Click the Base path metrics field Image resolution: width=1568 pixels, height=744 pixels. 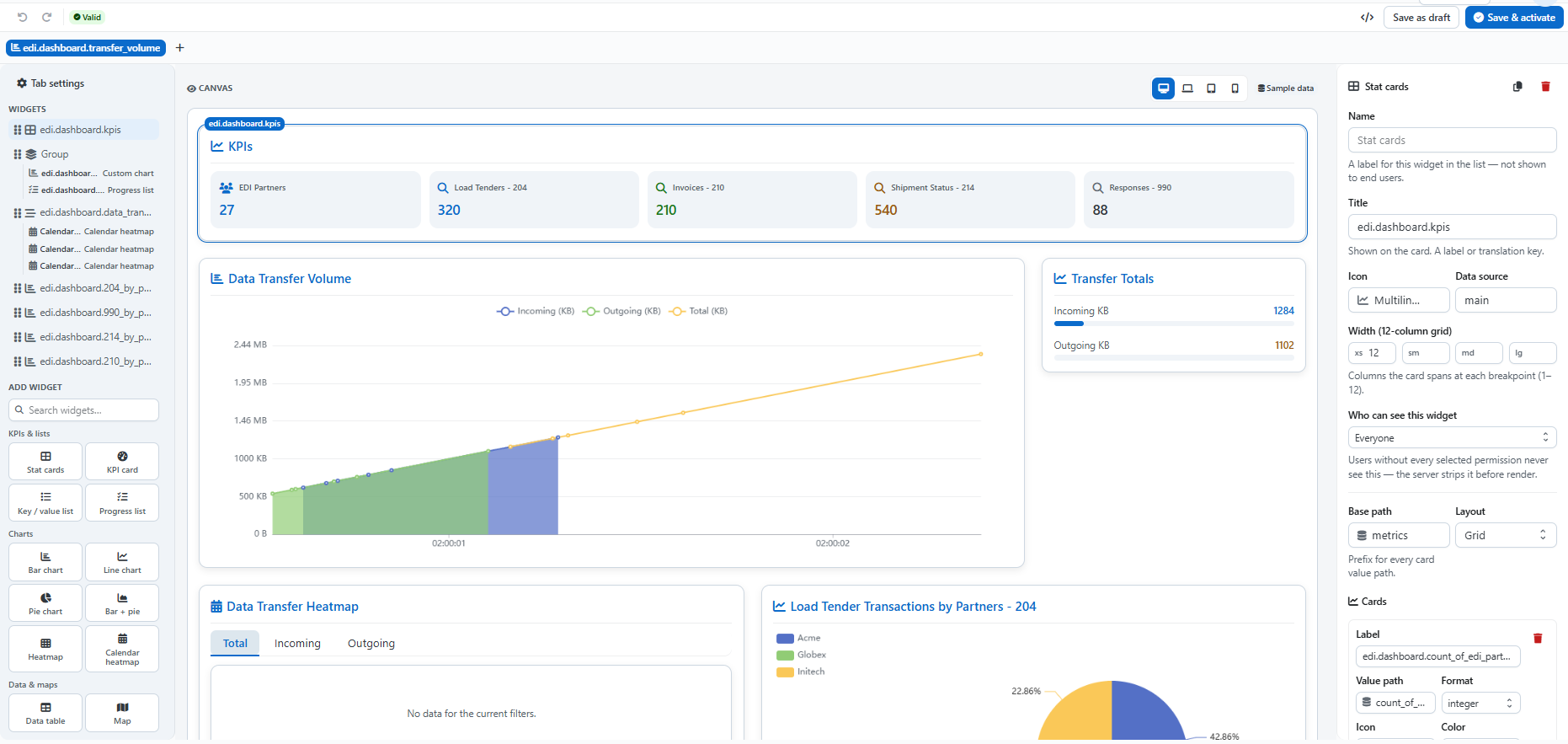(x=1399, y=535)
